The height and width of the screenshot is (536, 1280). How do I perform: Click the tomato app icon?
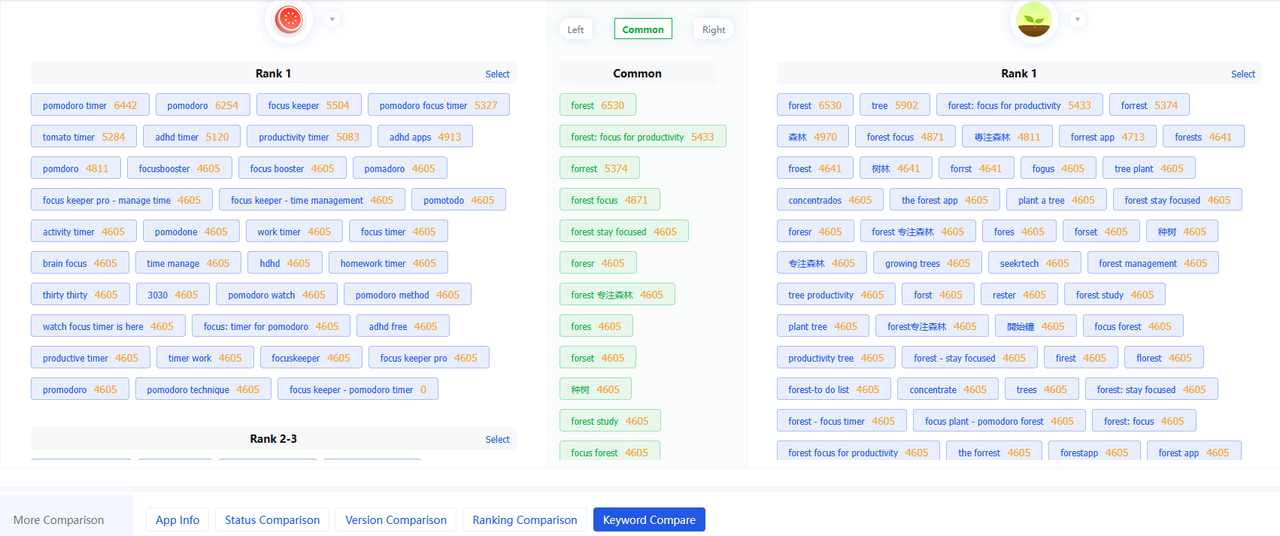pyautogui.click(x=288, y=18)
